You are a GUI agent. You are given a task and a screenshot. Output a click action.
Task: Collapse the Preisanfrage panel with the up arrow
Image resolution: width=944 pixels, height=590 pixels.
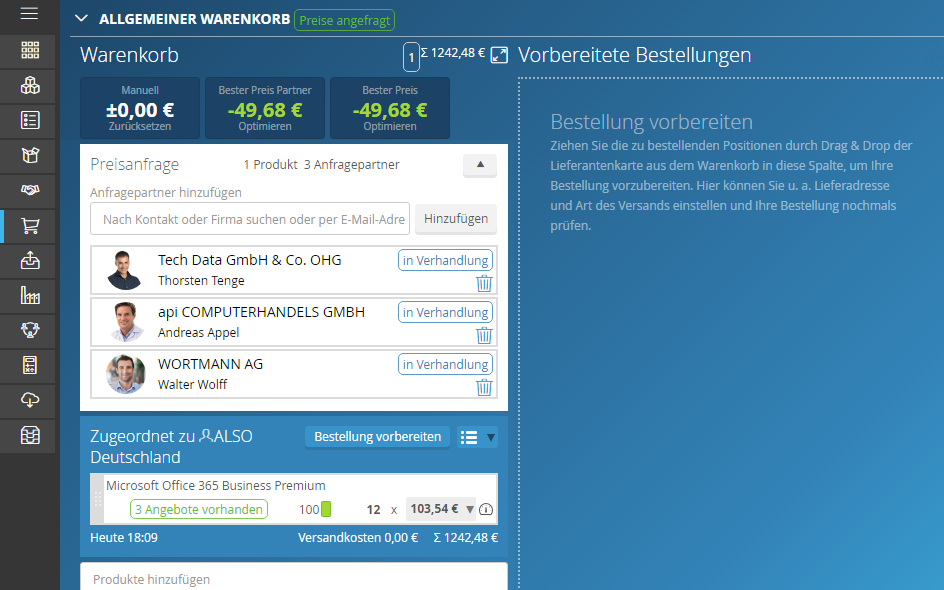tap(479, 165)
